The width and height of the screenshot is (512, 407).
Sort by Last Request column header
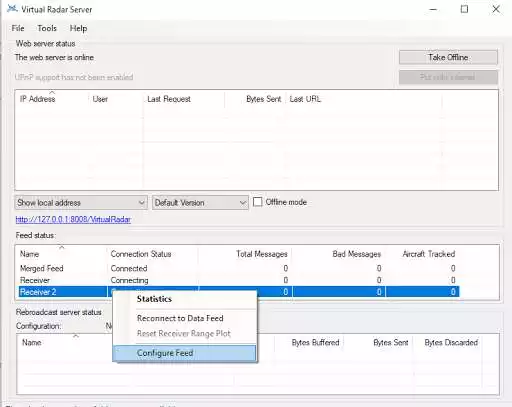pos(169,99)
